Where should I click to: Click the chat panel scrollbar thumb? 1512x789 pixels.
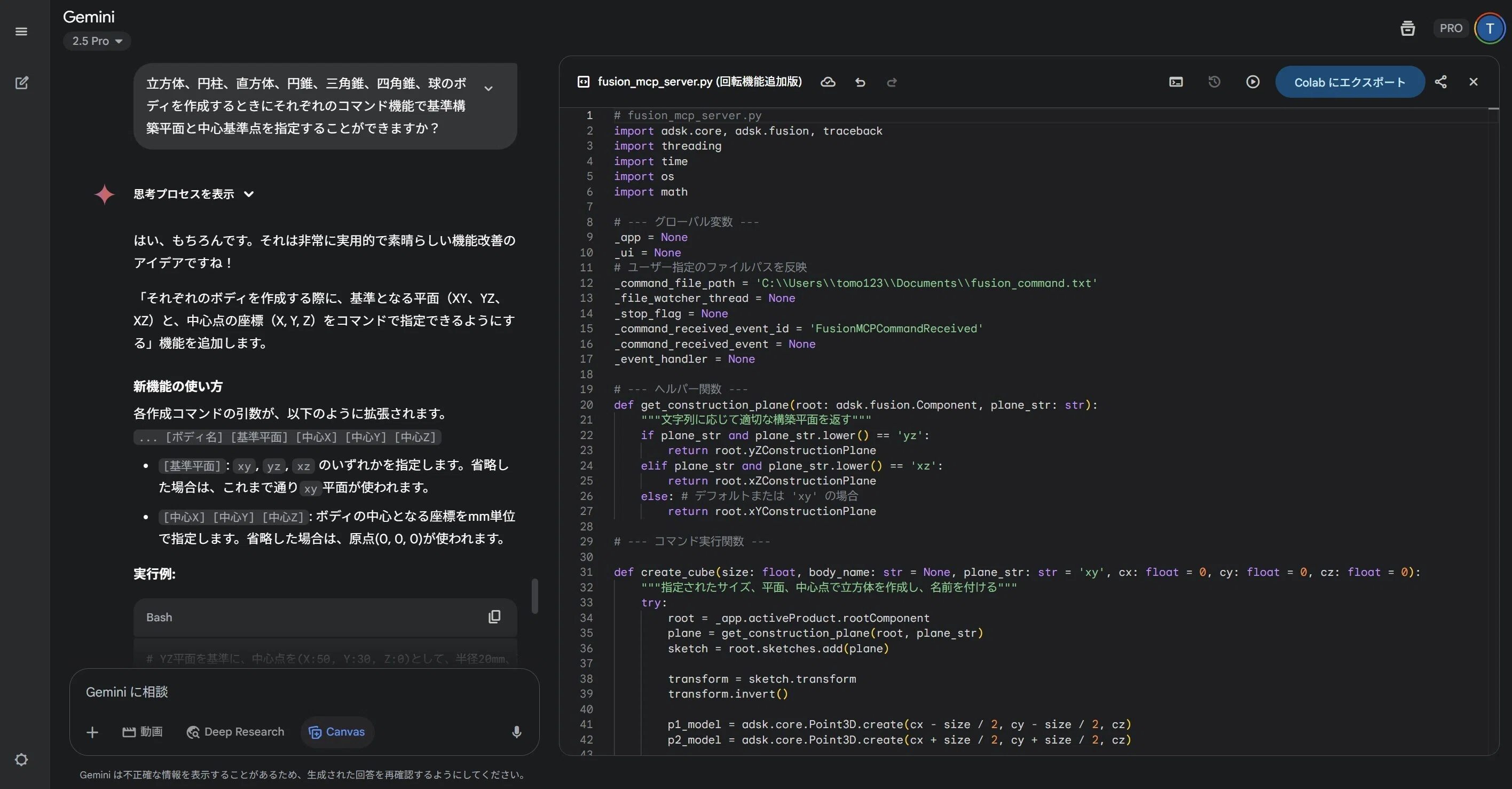pos(535,596)
